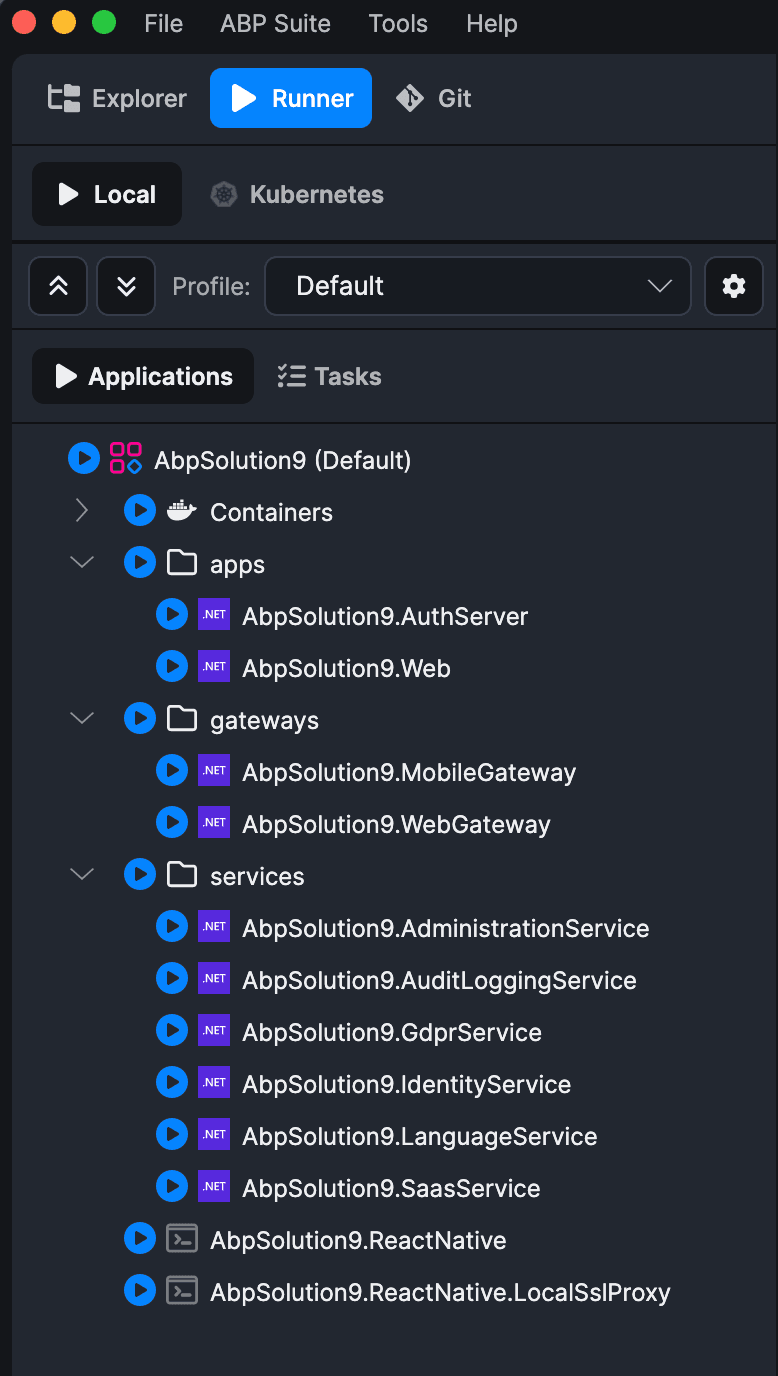
Task: Show the Applications tab
Action: [143, 376]
